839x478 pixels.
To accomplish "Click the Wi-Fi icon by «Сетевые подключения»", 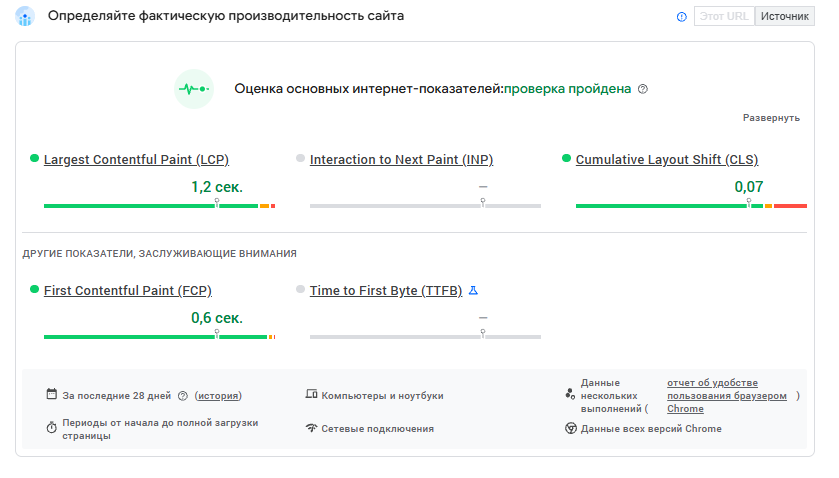I will 311,428.
